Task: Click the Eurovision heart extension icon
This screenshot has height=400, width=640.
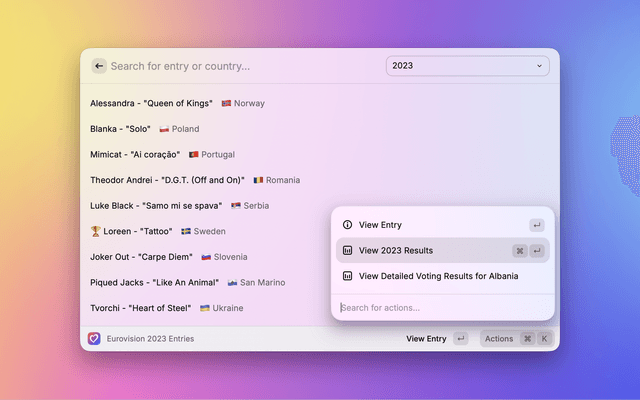Action: 94,339
